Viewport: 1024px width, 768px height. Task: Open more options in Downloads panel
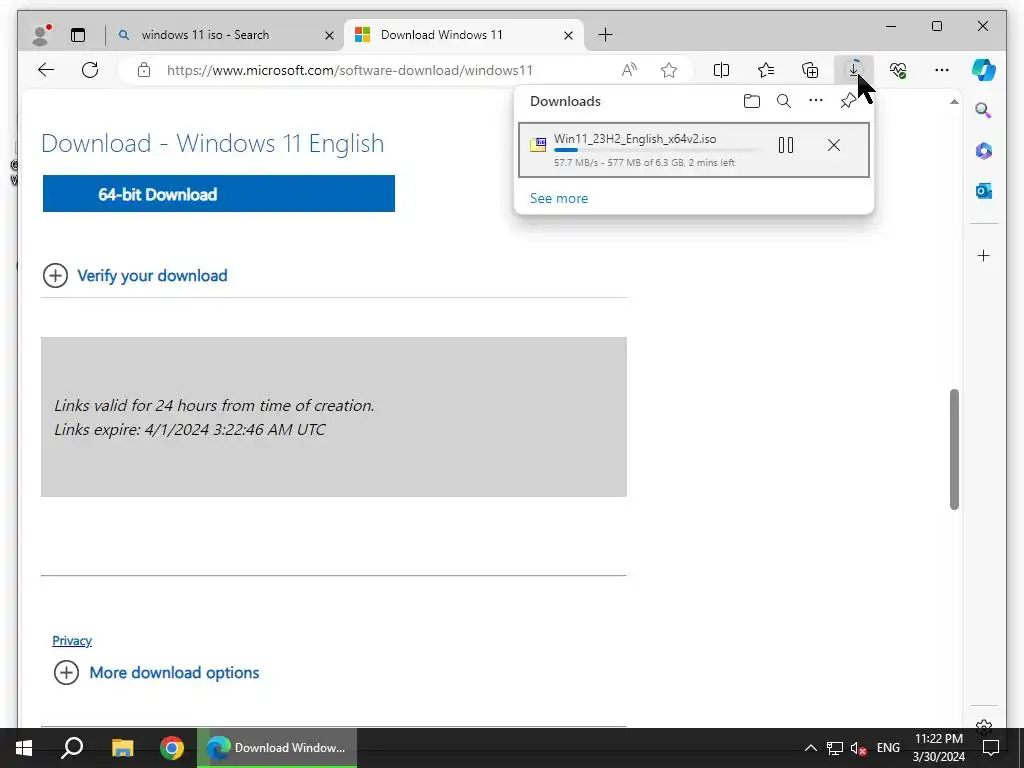coord(816,101)
